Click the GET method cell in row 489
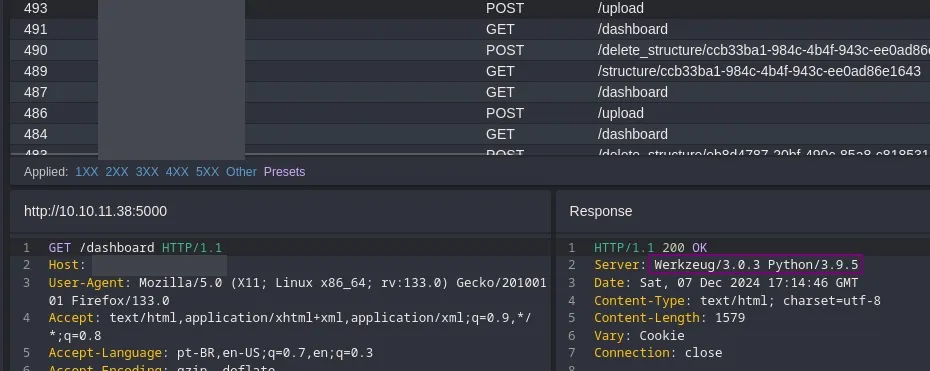930x371 pixels. [x=499, y=71]
